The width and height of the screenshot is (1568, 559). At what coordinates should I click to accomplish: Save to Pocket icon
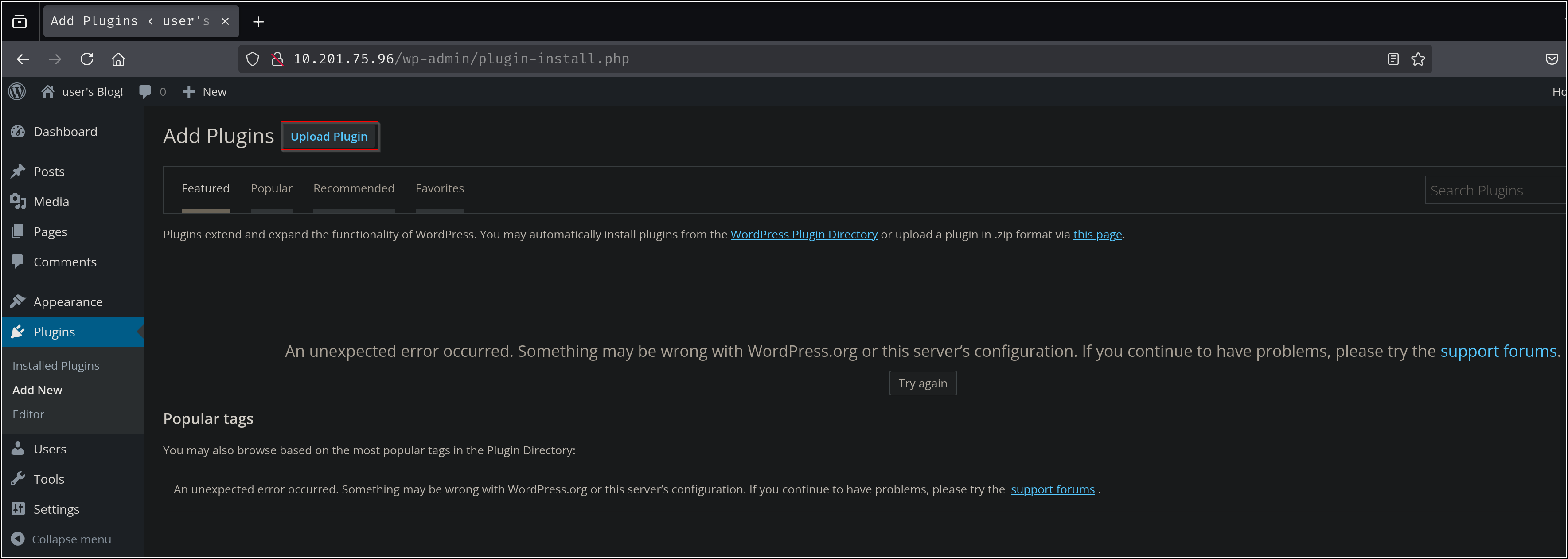1552,59
